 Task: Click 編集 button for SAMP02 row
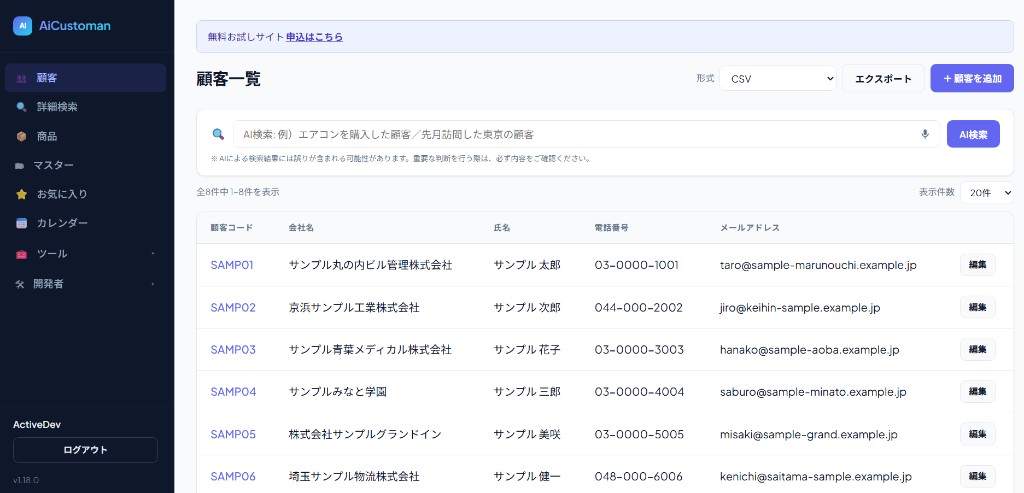(977, 307)
